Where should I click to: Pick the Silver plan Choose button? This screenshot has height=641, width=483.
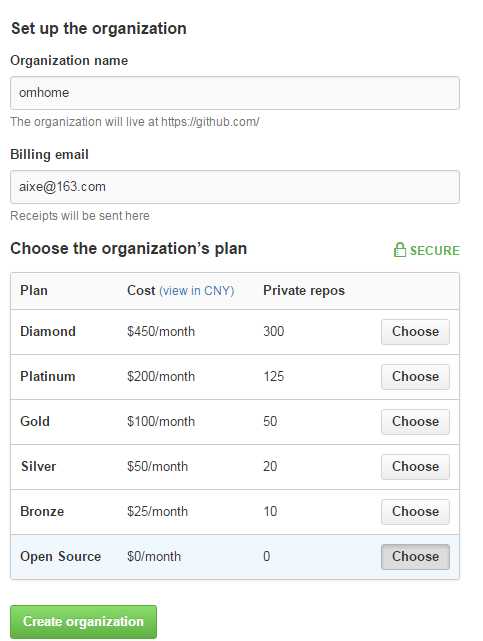point(415,466)
